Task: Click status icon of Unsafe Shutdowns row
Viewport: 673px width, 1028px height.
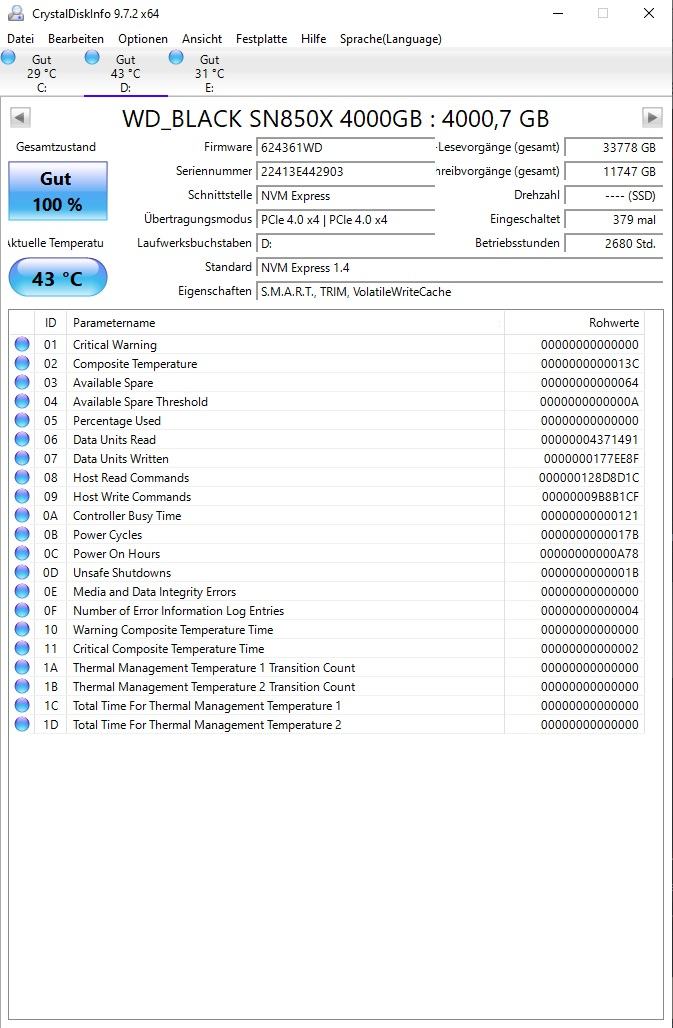Action: [x=22, y=572]
